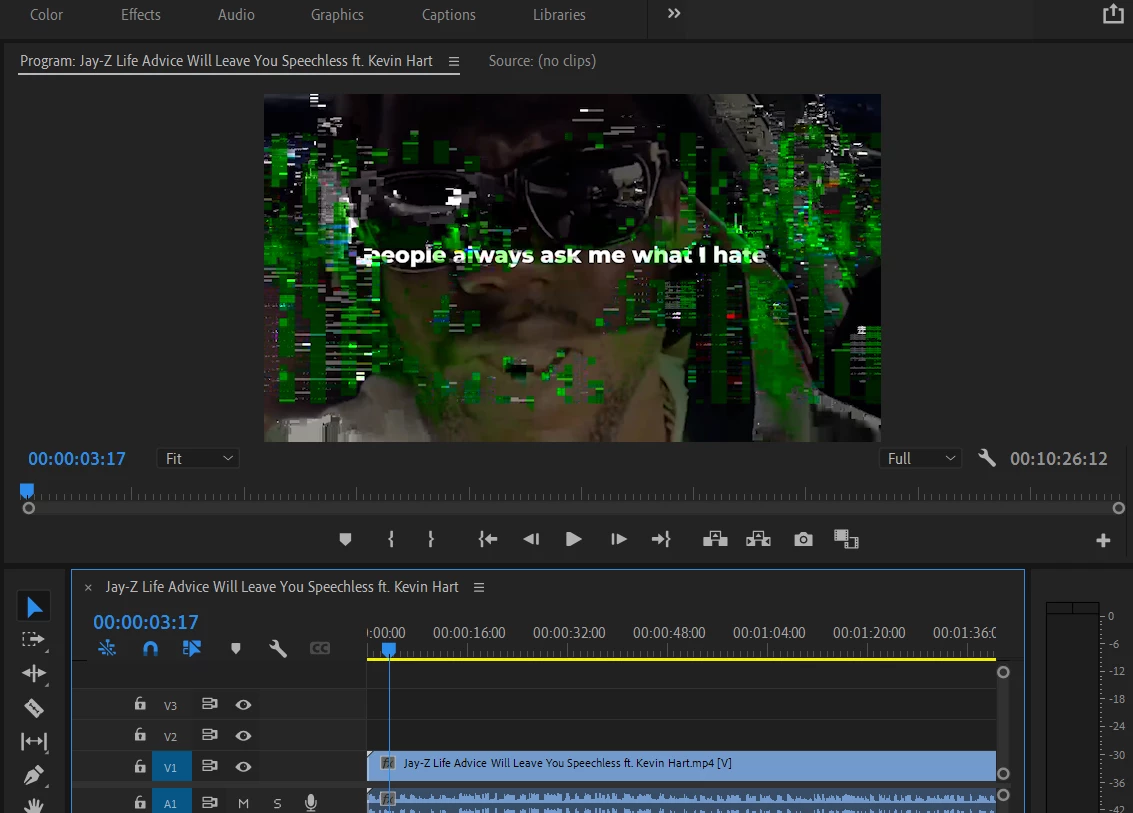Click Mark Out bracket button
Image resolution: width=1133 pixels, height=813 pixels.
[431, 539]
